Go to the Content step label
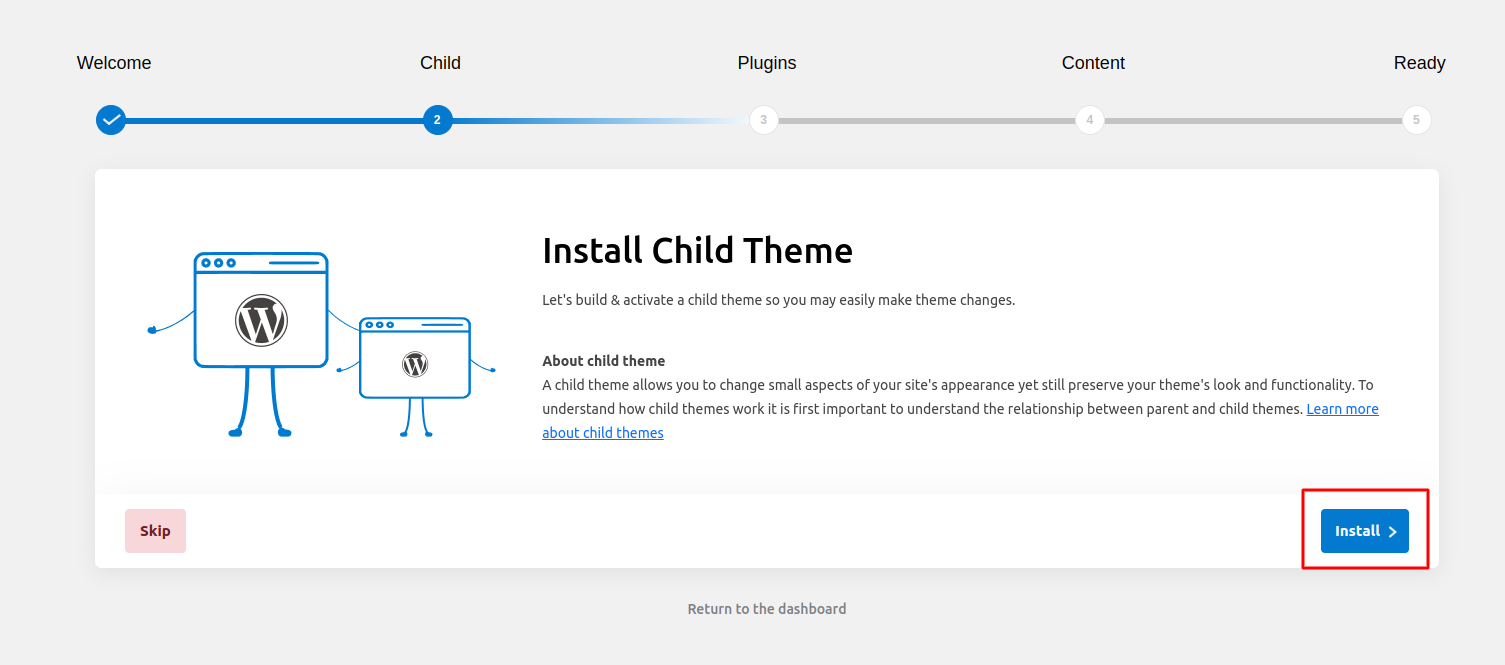The image size is (1505, 665). click(x=1093, y=63)
